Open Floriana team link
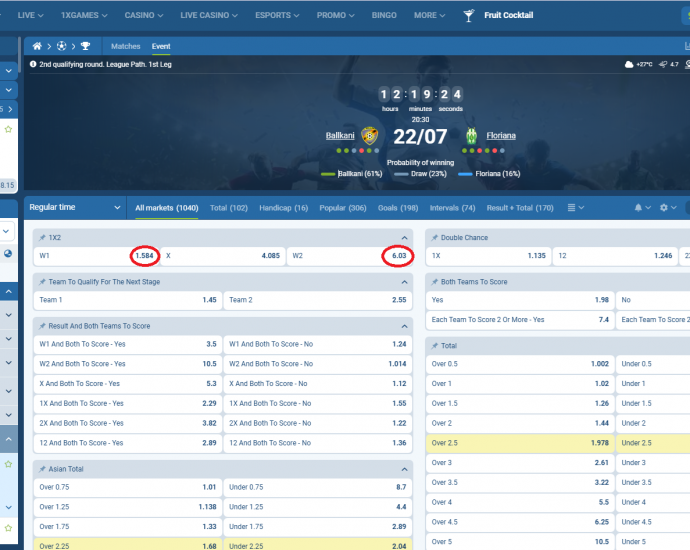The height and width of the screenshot is (550, 690). (x=501, y=136)
